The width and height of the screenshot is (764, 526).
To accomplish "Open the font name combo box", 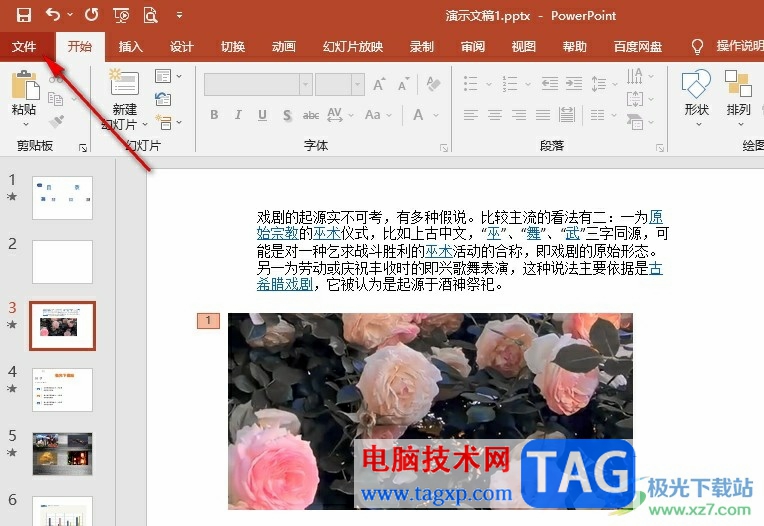I will coord(258,85).
